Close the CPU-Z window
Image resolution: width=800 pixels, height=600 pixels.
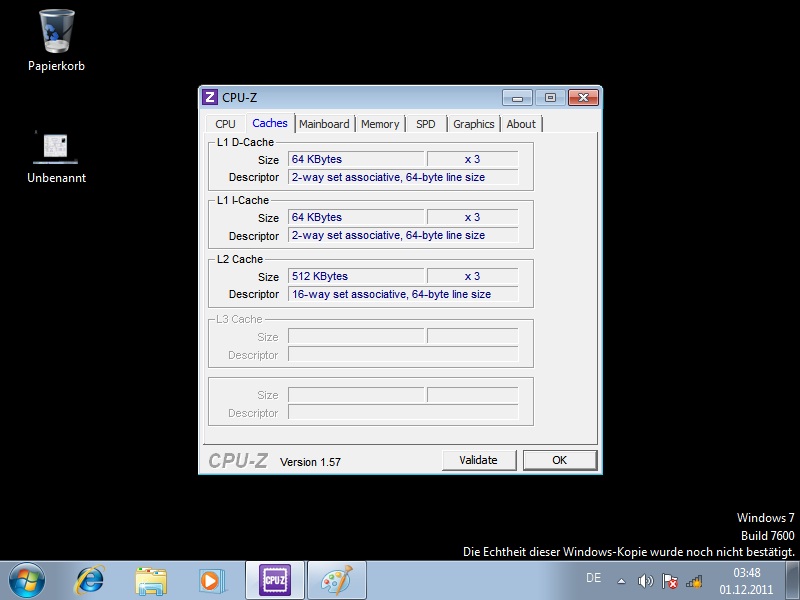pos(583,97)
